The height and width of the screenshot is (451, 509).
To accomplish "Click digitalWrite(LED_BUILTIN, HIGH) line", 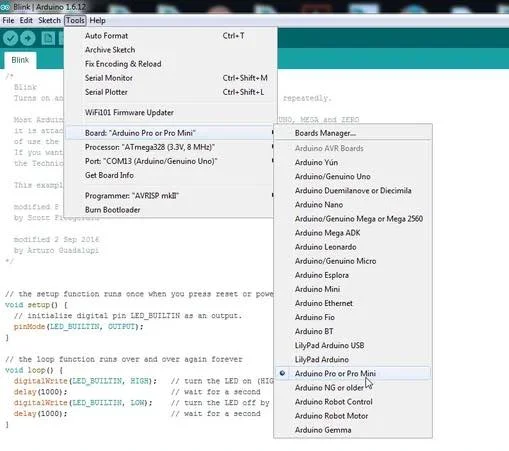I will 85,381.
